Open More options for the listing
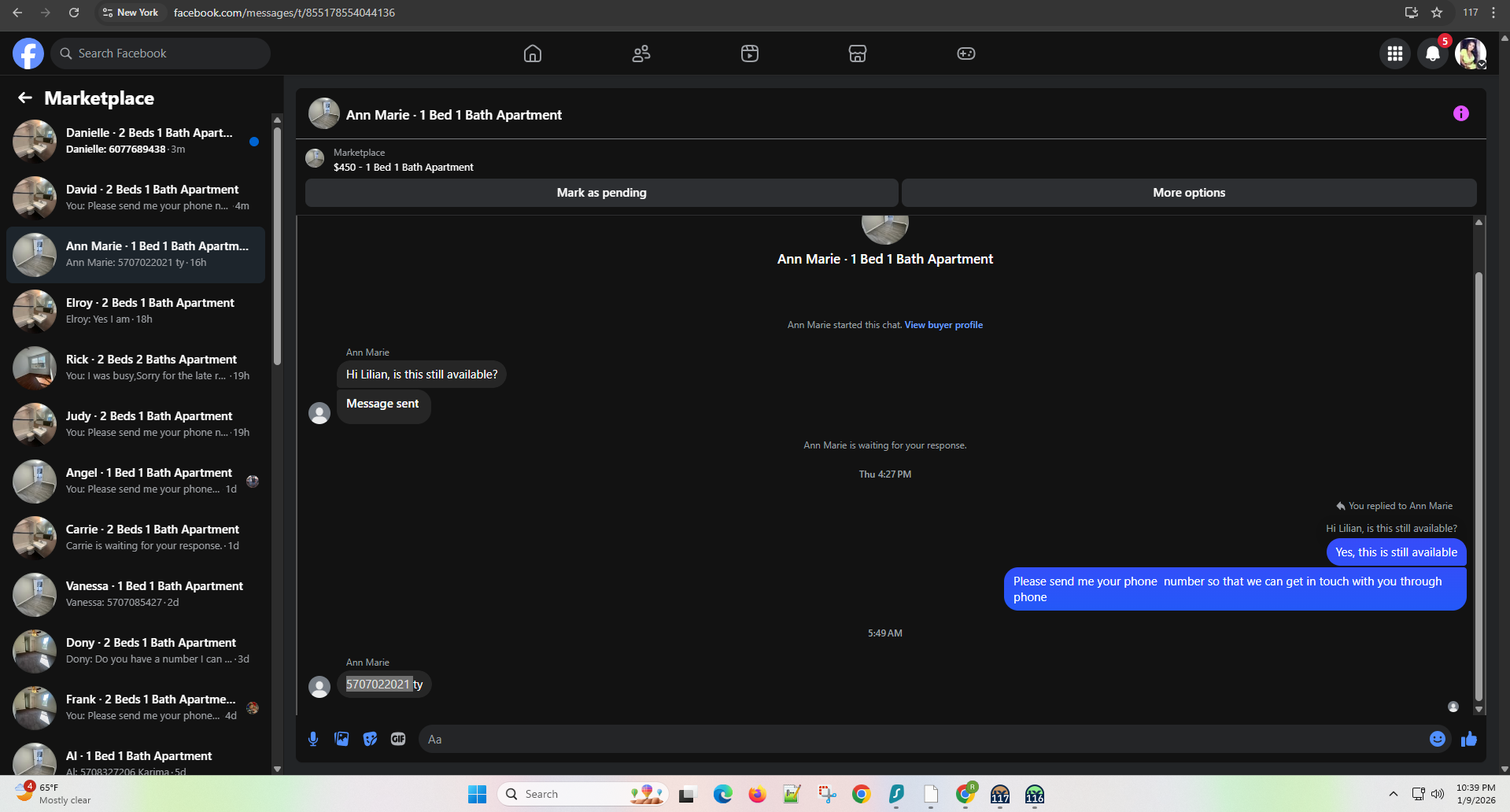The height and width of the screenshot is (812, 1510). click(x=1189, y=193)
